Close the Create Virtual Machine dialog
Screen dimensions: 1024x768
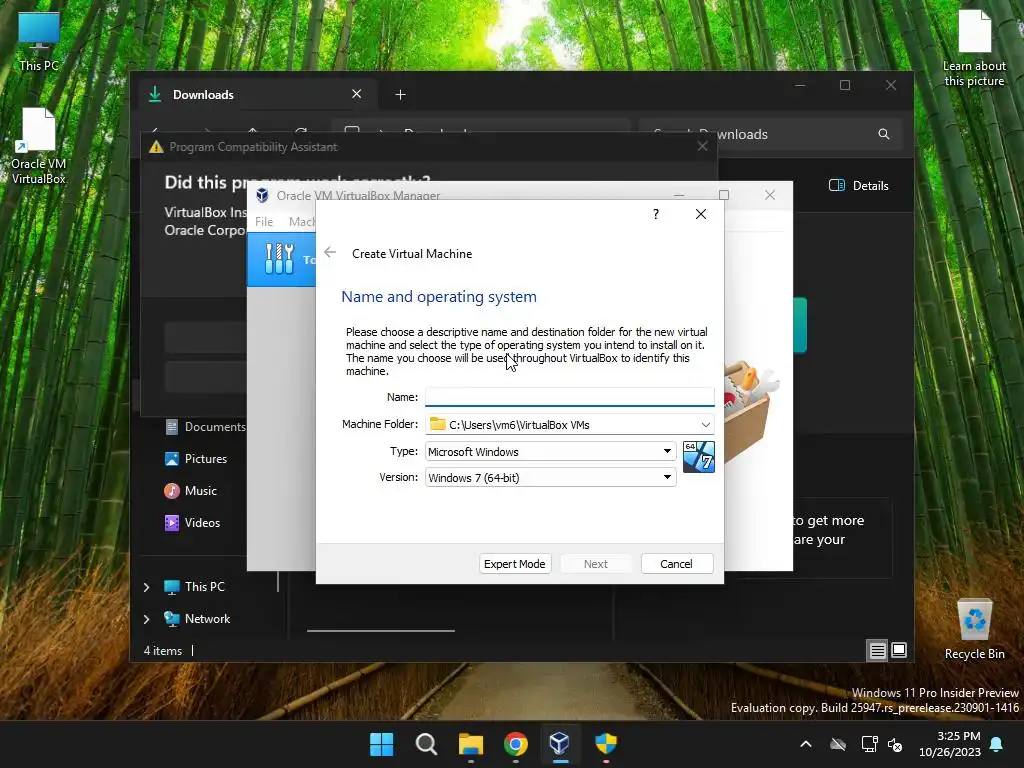click(701, 214)
